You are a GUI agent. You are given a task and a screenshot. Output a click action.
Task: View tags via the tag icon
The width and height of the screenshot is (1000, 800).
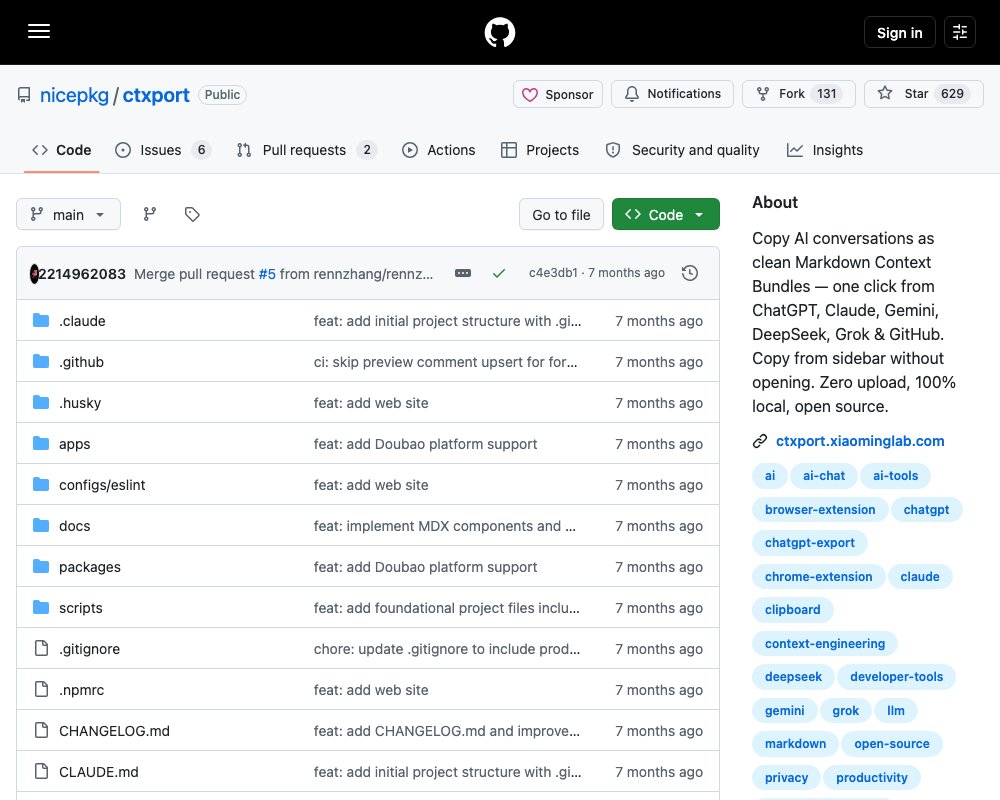(x=192, y=214)
